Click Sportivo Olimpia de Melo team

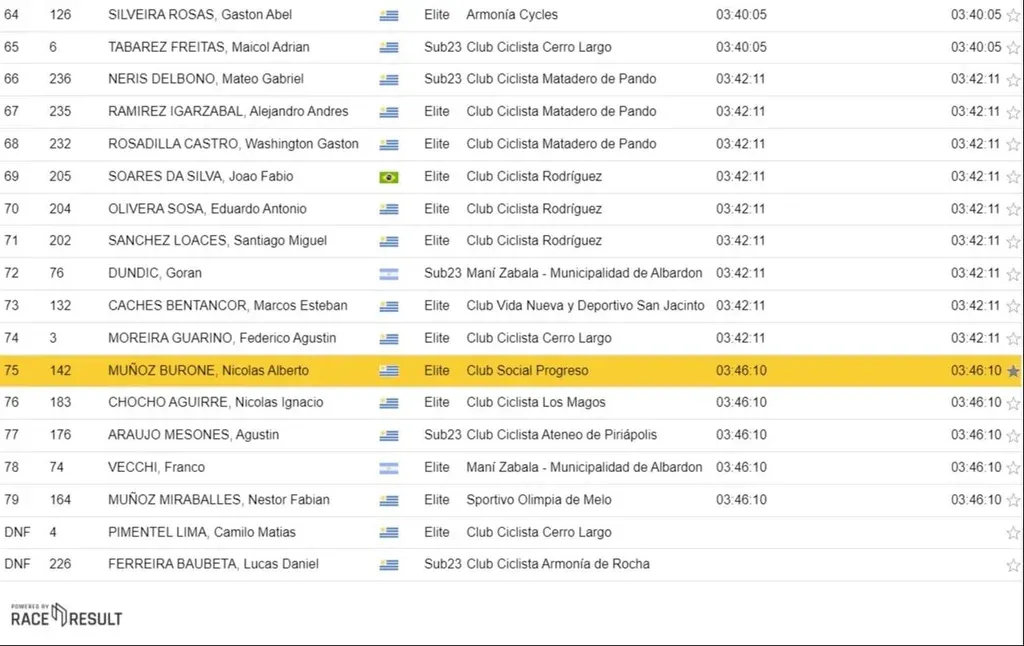tap(539, 500)
